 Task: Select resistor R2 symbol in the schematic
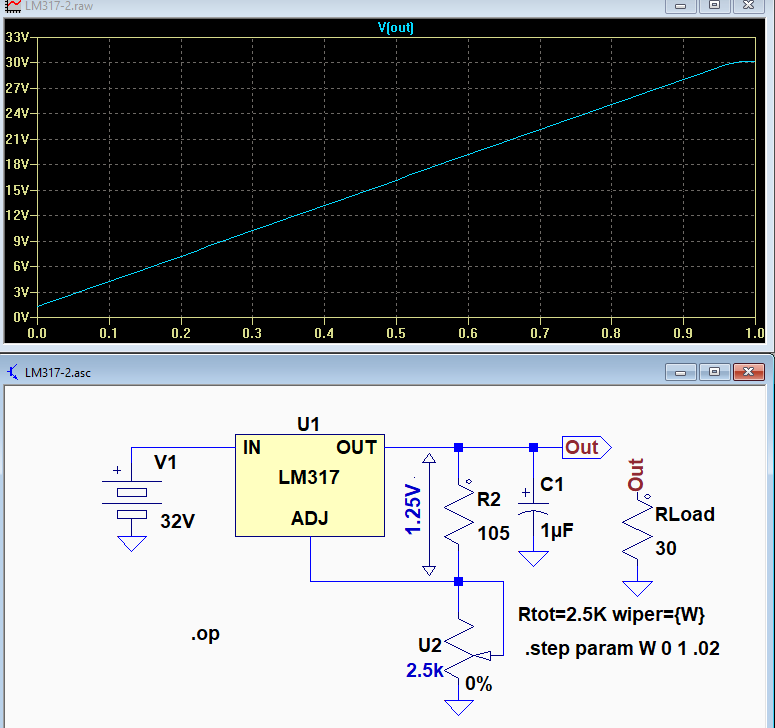click(459, 514)
